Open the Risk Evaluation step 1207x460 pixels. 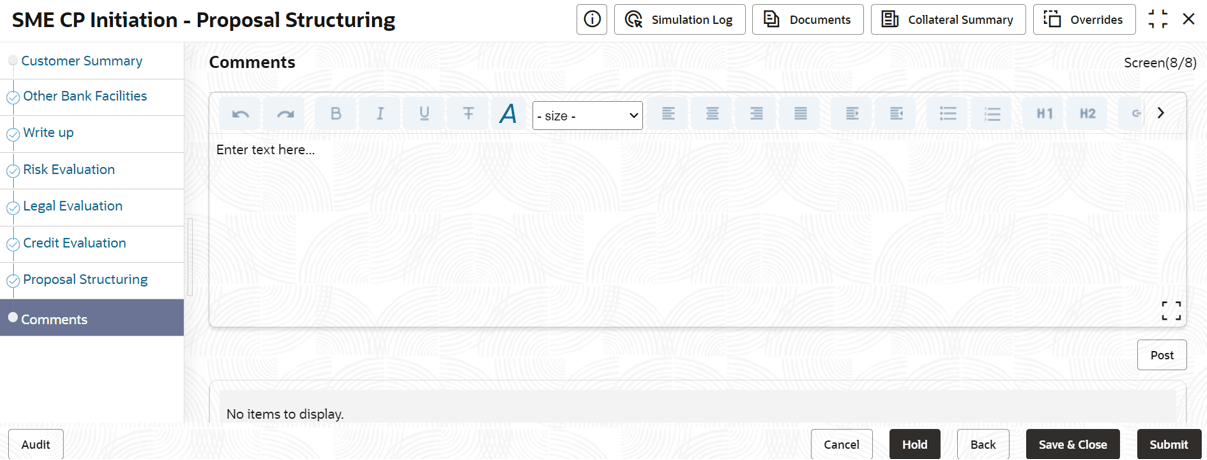[69, 169]
